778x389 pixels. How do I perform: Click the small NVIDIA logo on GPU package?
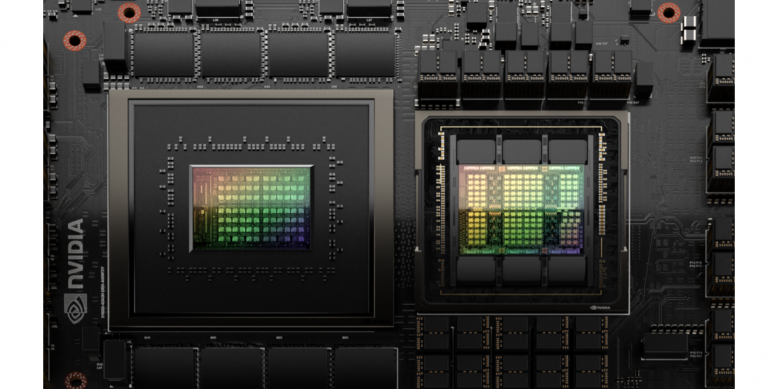pos(600,307)
